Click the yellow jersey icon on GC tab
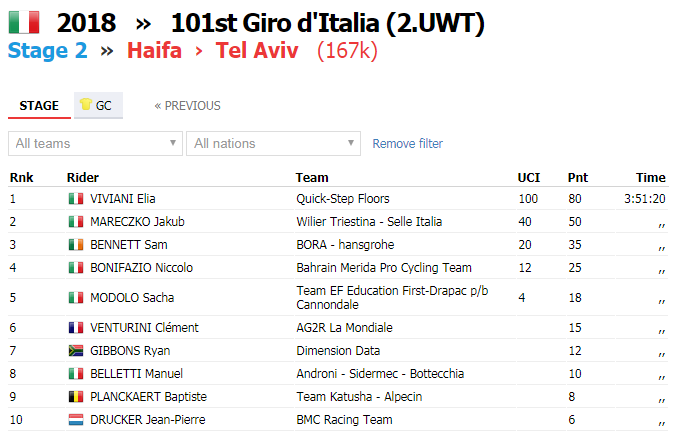 (86, 104)
